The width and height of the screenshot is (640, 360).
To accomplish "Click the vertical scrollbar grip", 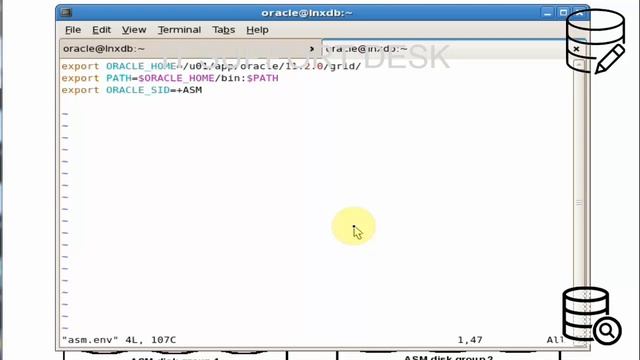I will coord(579,203).
